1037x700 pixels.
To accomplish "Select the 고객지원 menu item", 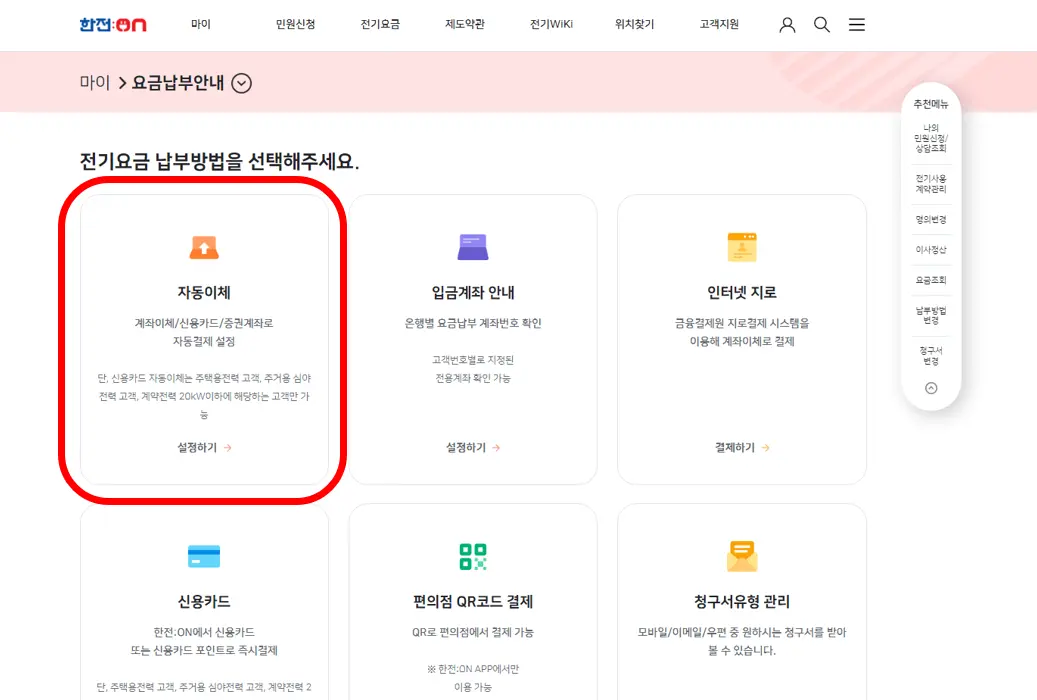I will (720, 25).
